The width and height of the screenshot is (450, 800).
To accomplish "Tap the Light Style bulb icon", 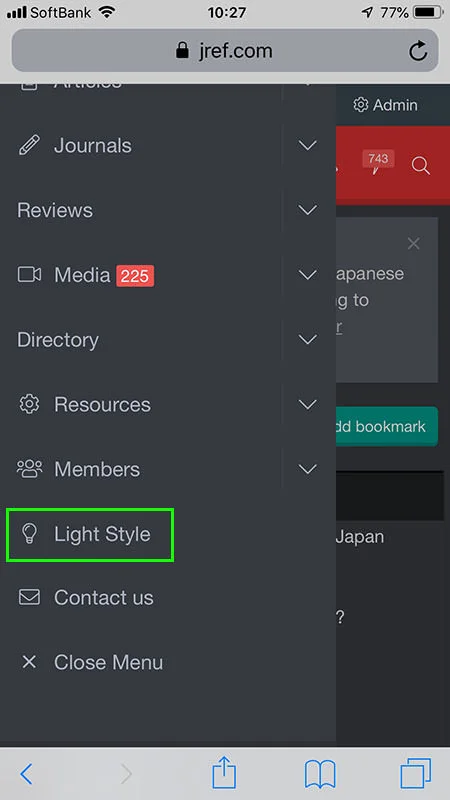I will (29, 534).
